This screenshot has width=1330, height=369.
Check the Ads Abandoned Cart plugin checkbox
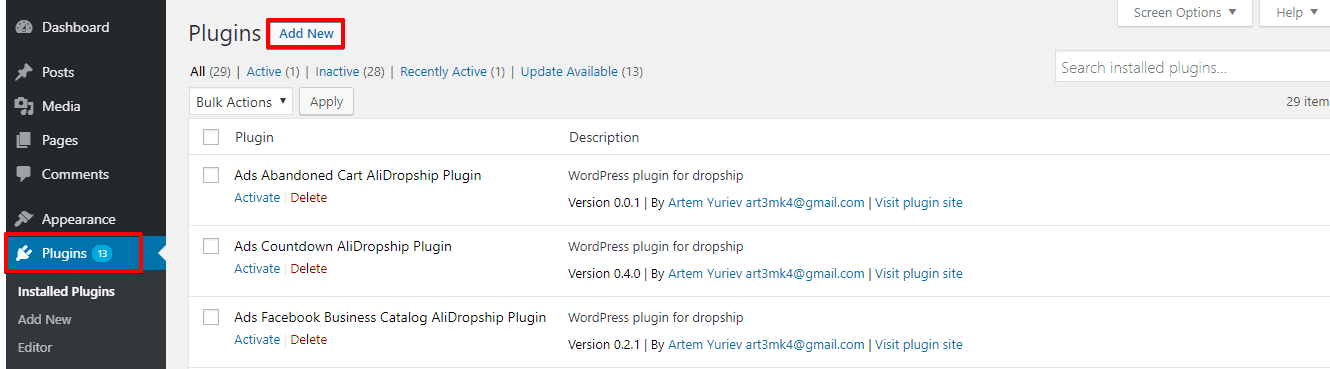pos(211,175)
